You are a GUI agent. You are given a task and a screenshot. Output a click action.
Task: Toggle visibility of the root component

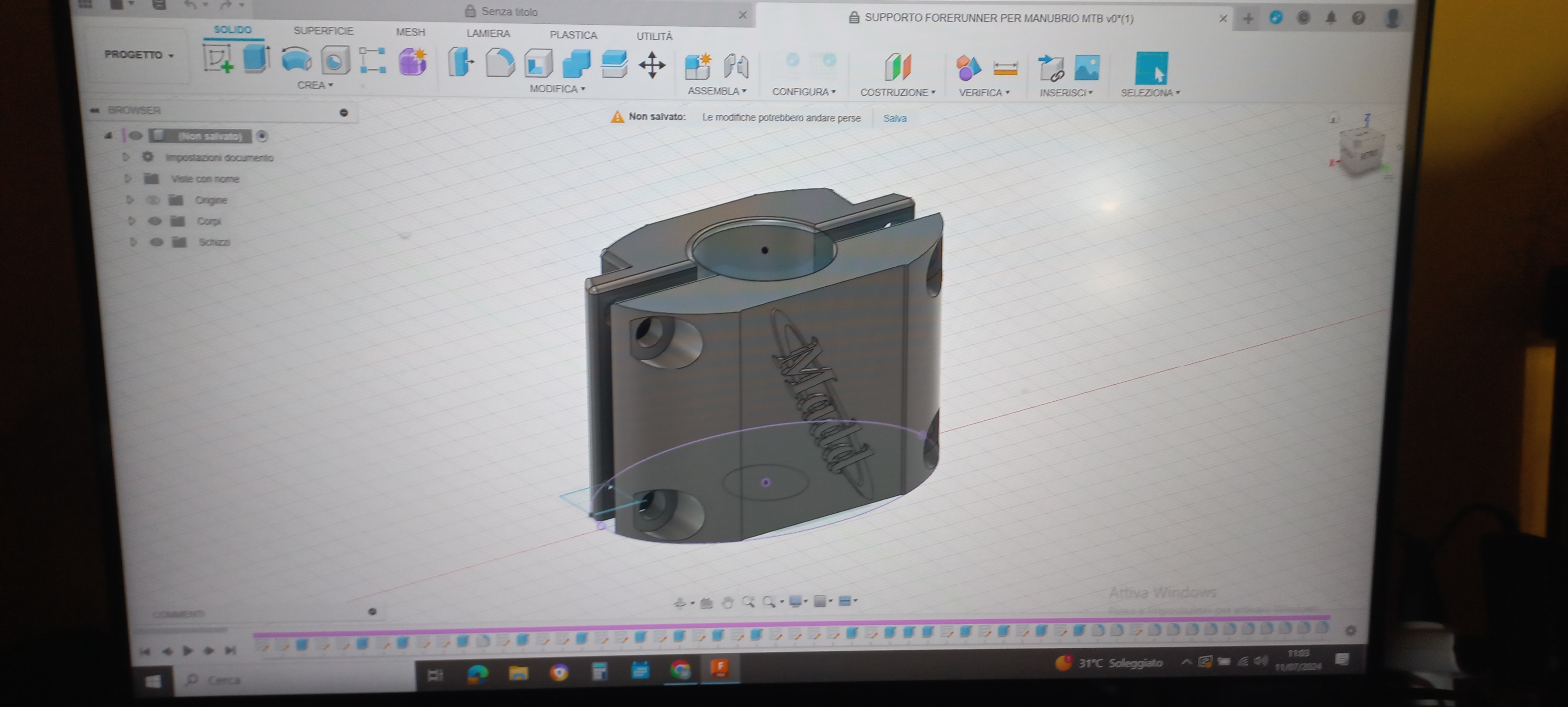[135, 136]
